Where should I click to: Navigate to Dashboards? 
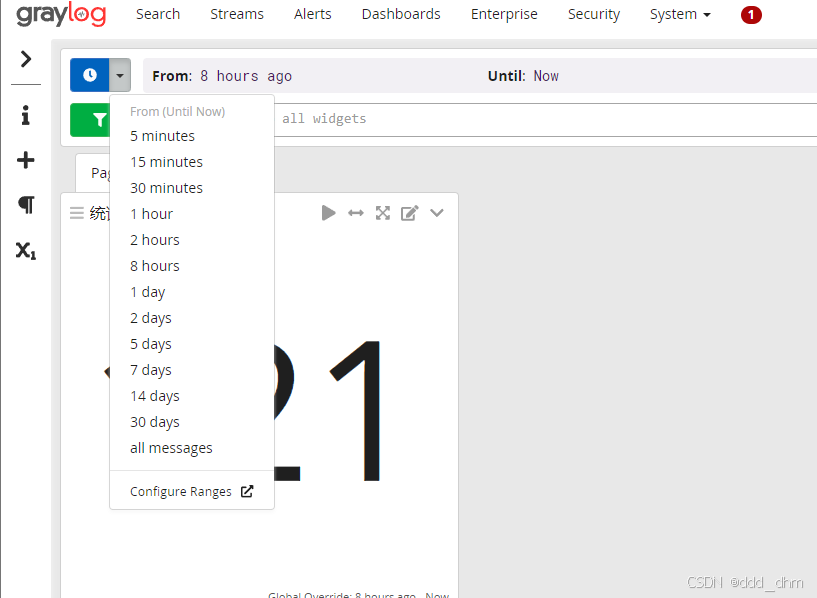[x=401, y=14]
